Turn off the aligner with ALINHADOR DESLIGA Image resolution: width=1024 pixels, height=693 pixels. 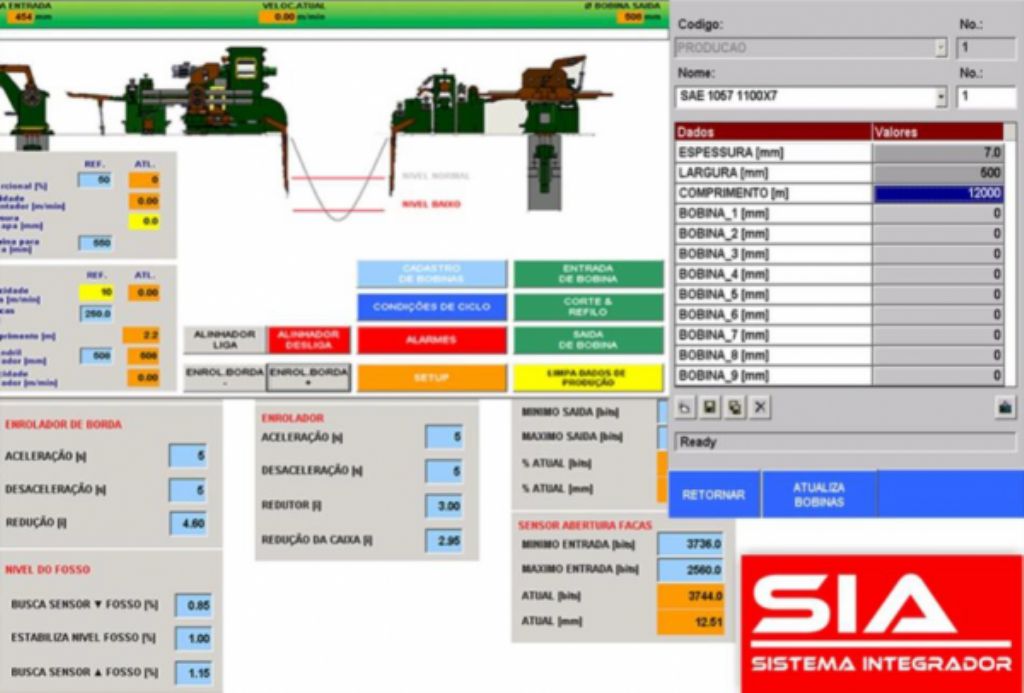[x=308, y=340]
